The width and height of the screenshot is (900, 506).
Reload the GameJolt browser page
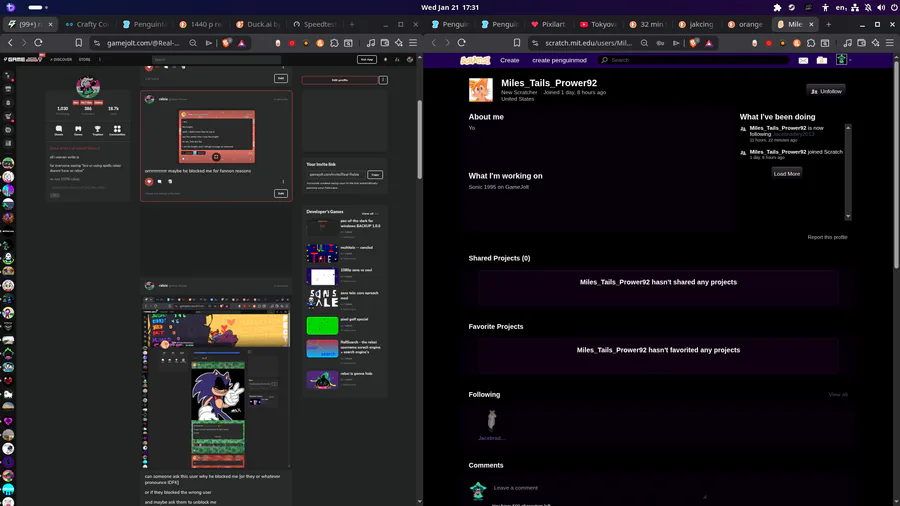pos(38,43)
